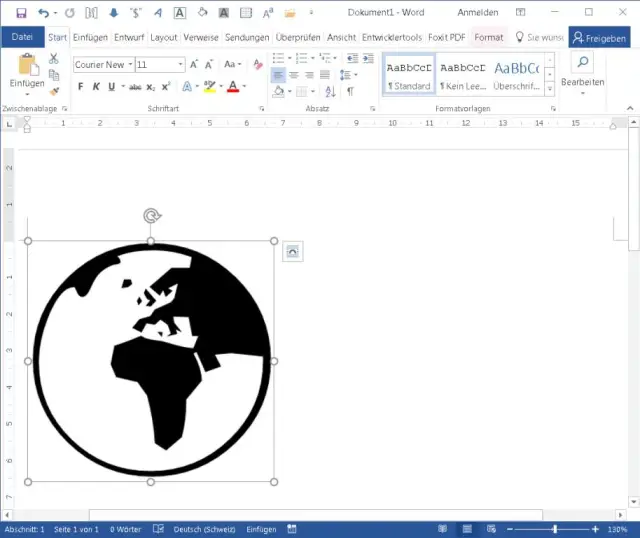Switch to the Einfügen ribbon tab
The width and height of the screenshot is (640, 538).
[90, 37]
